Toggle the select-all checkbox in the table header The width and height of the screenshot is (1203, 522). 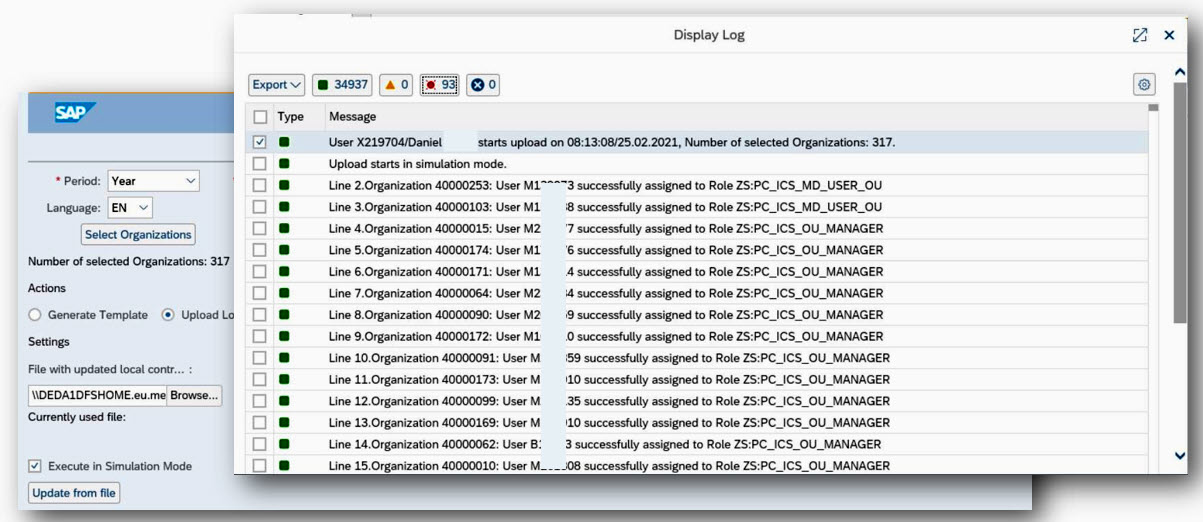click(260, 117)
